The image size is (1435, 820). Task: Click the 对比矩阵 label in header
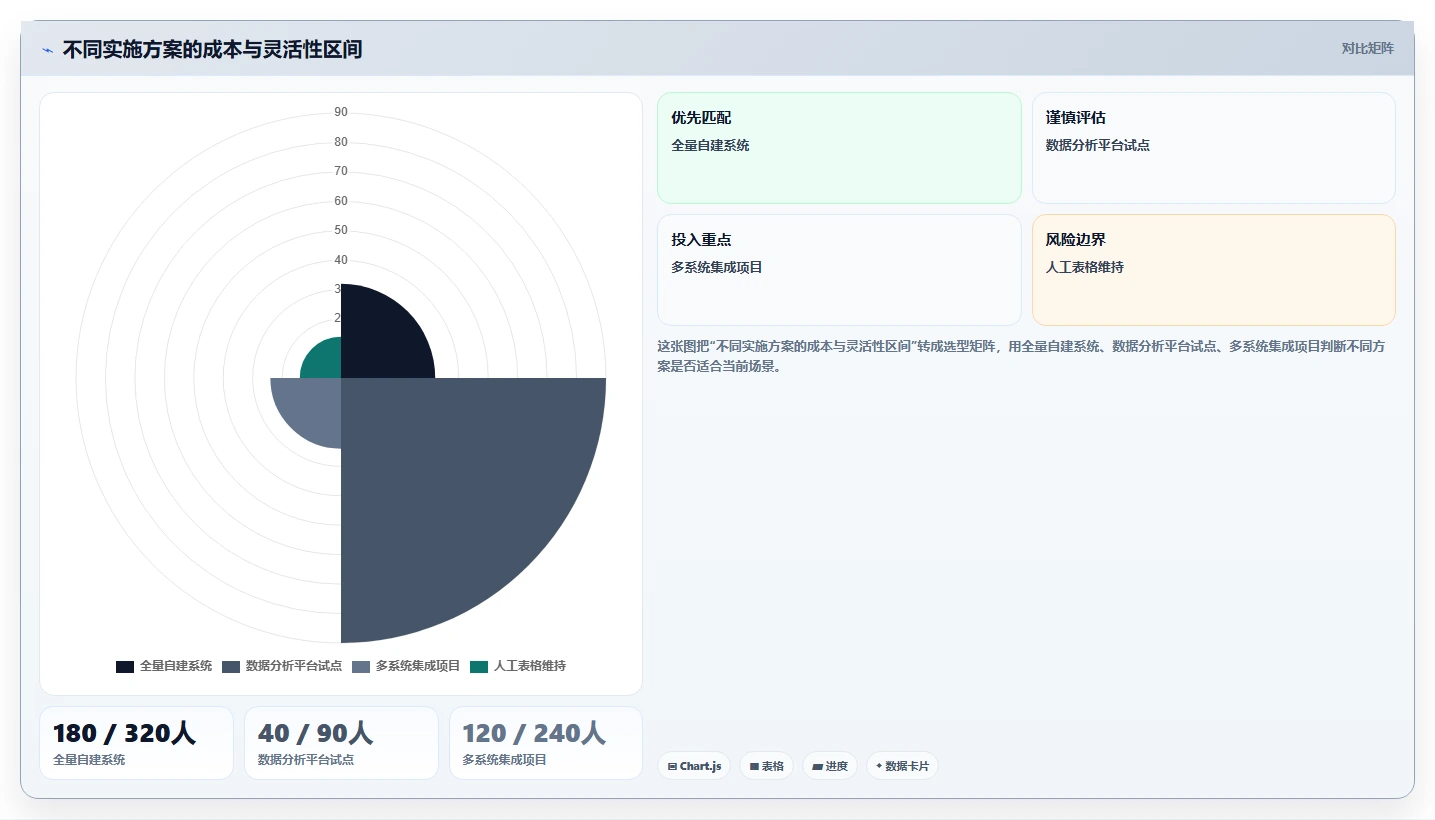pos(1367,48)
